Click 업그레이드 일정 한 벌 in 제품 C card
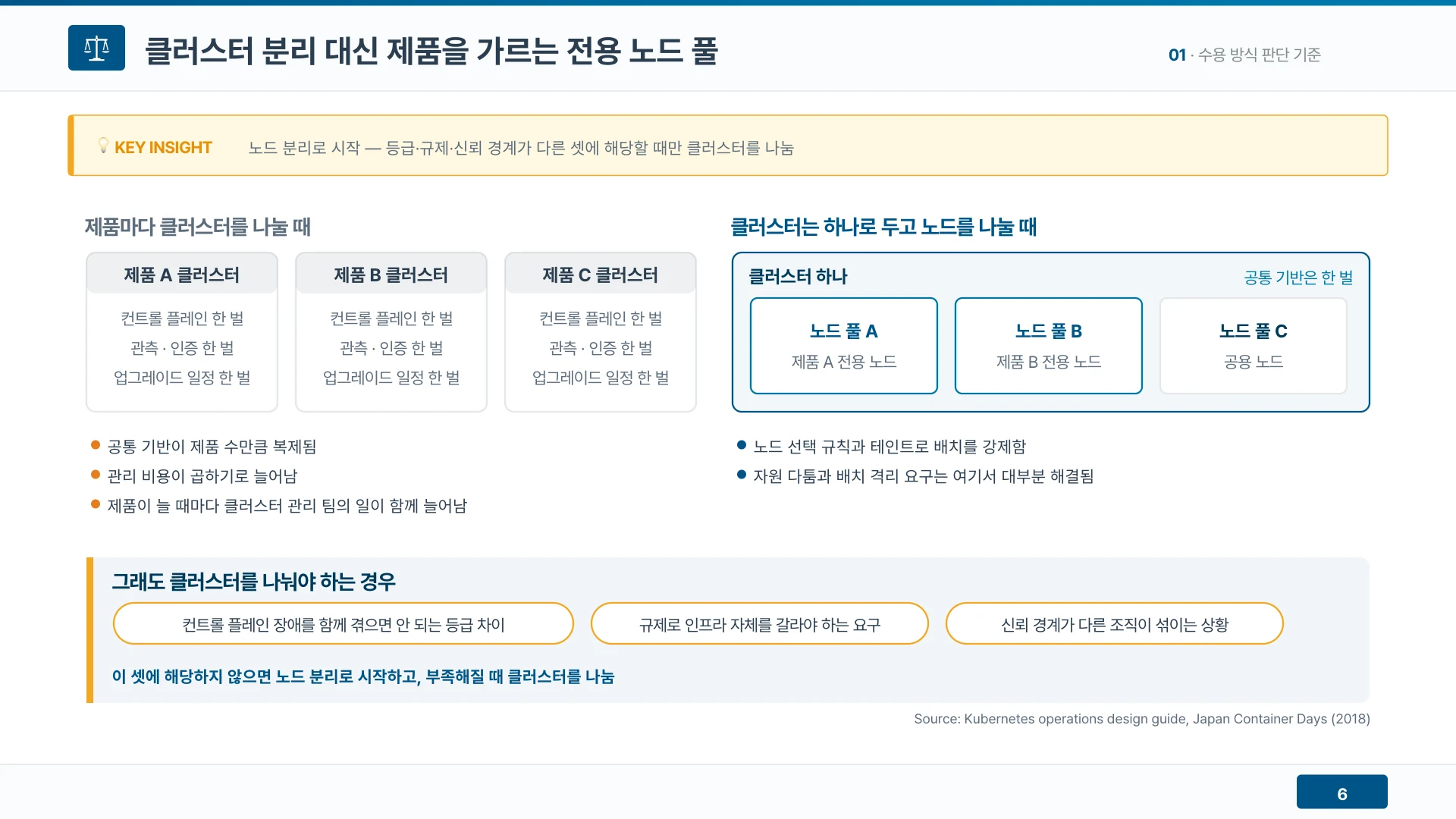 click(x=601, y=378)
